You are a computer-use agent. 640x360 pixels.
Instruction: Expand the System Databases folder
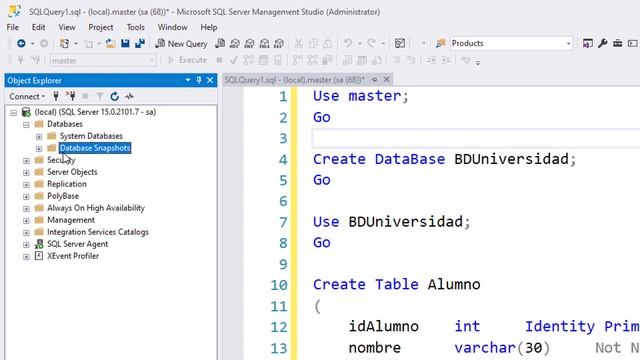coord(39,137)
